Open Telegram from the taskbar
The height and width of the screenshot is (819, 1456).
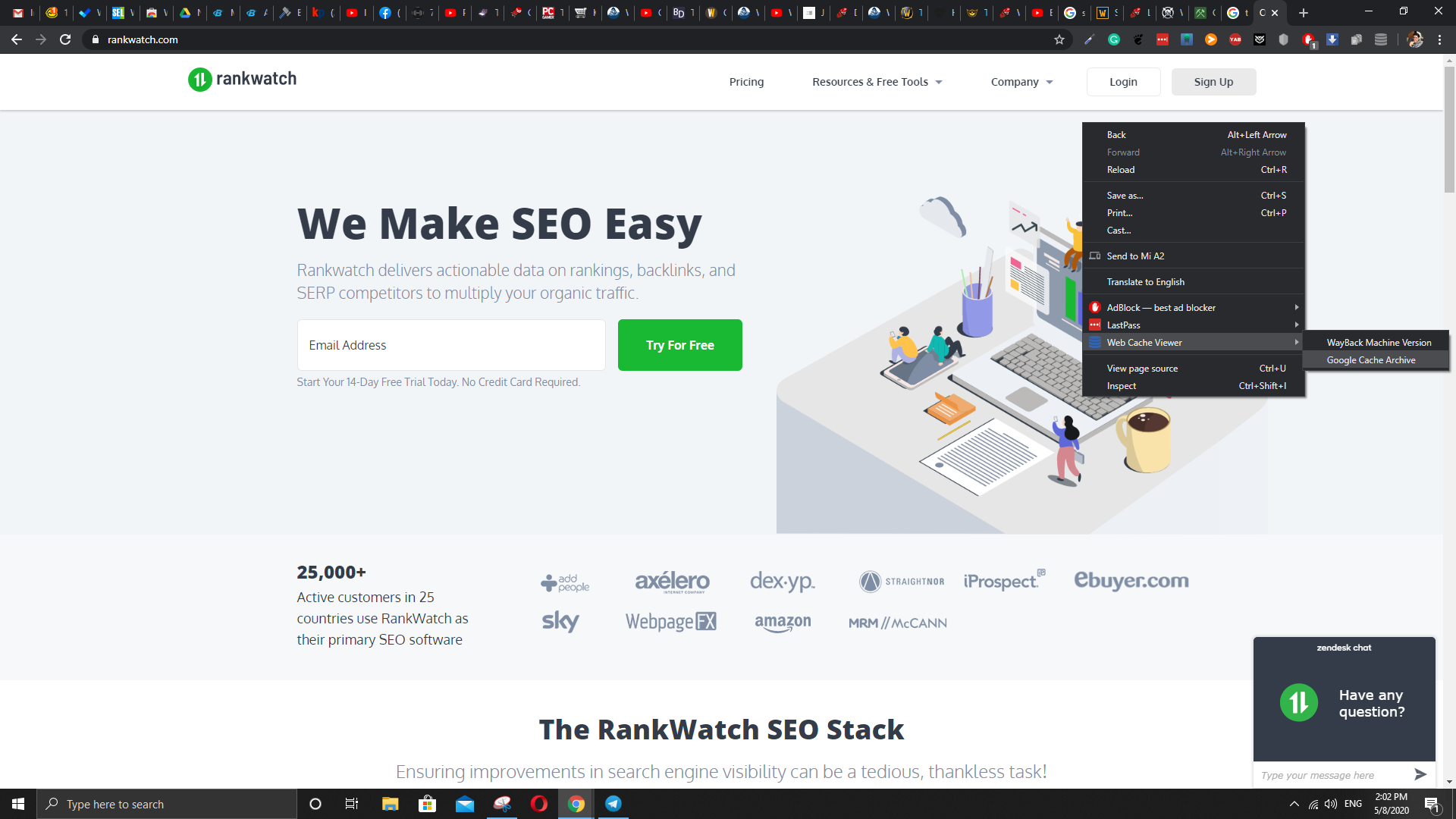613,804
